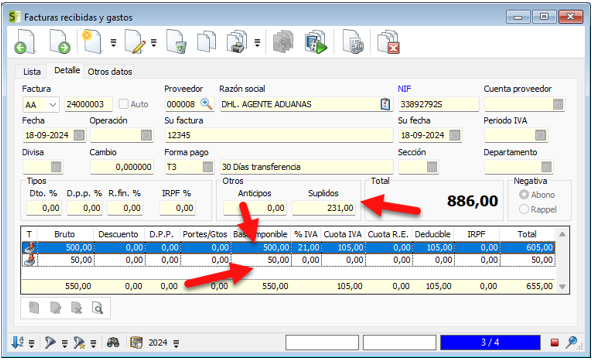Create a new invoice document

pos(92,42)
